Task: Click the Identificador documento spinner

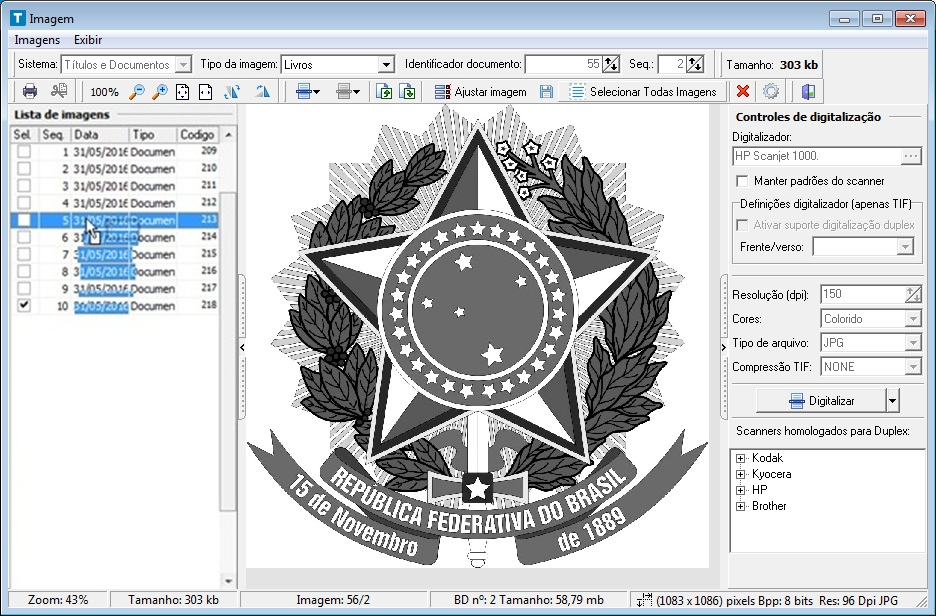Action: pyautogui.click(x=611, y=64)
